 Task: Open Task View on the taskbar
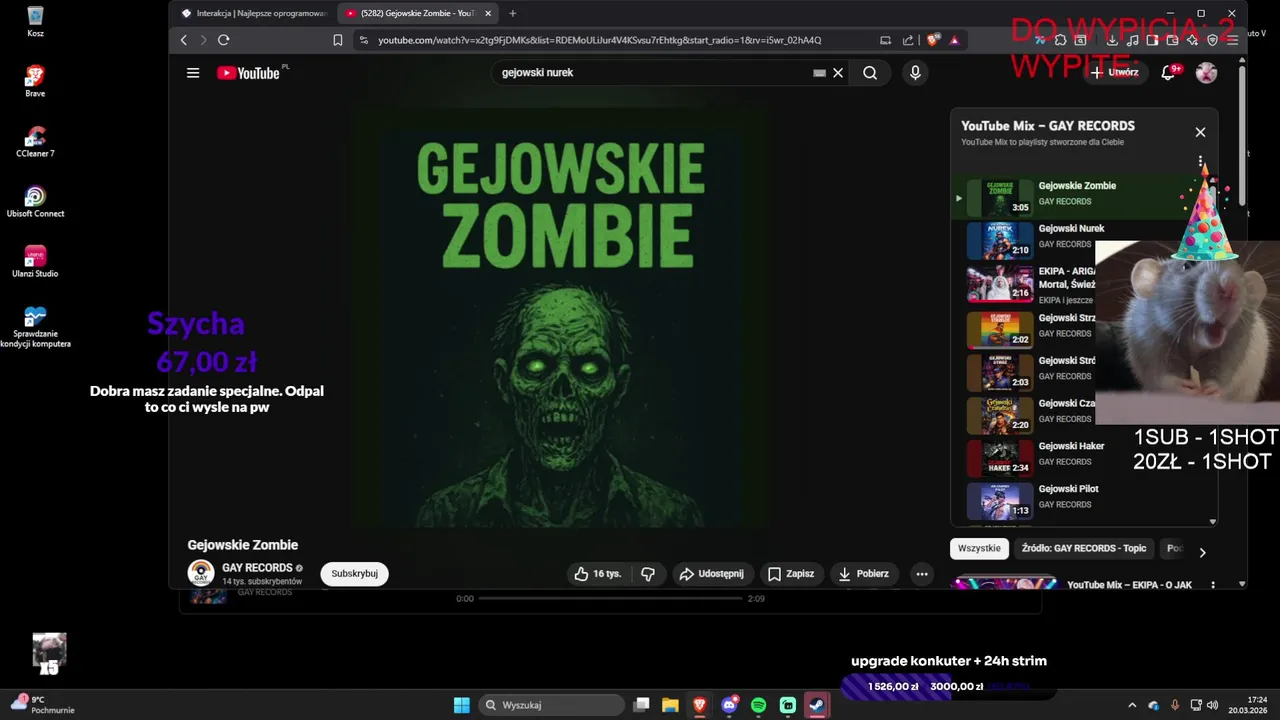[x=642, y=705]
